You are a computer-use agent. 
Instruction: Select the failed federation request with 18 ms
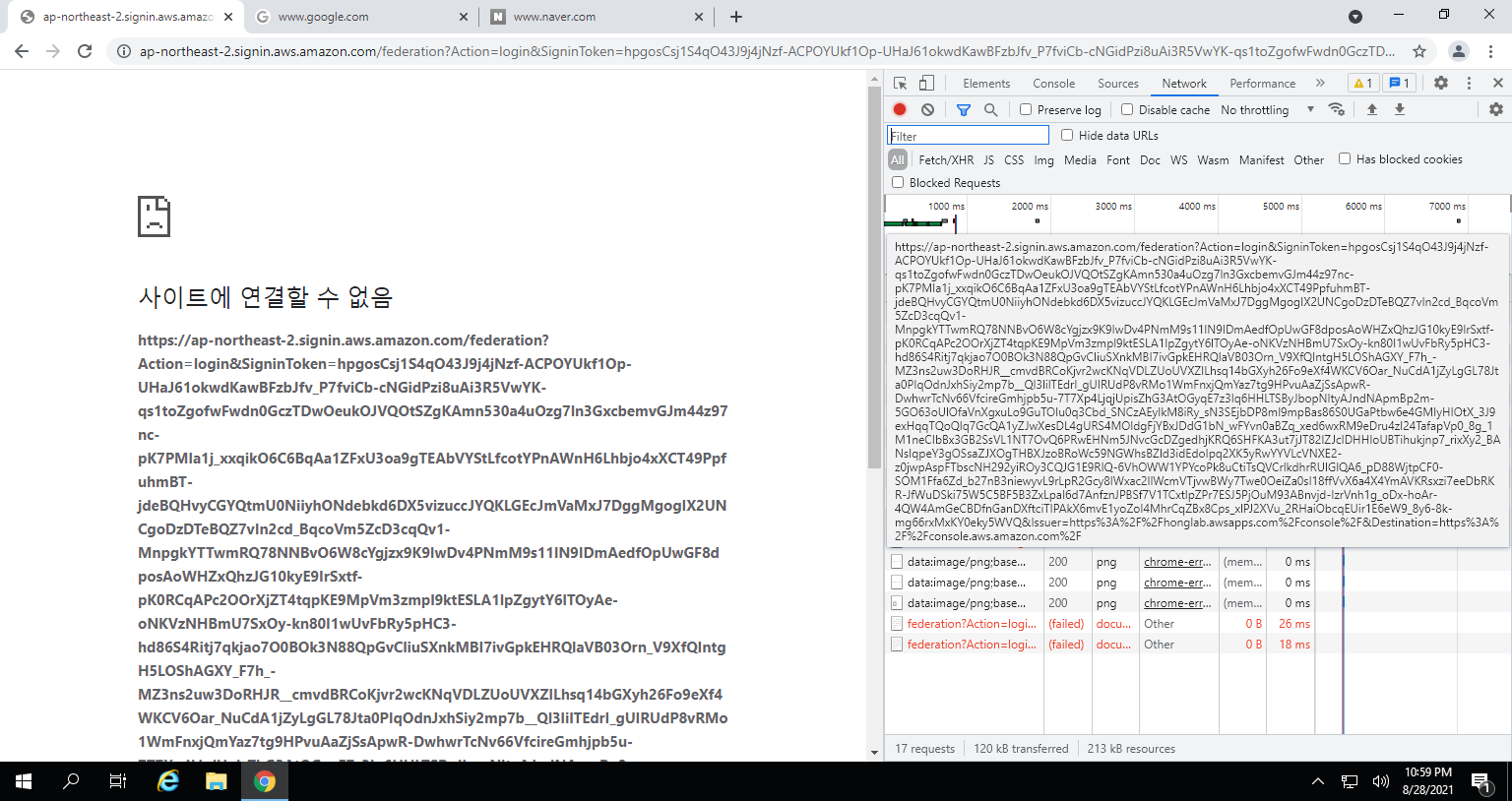[x=1101, y=645]
